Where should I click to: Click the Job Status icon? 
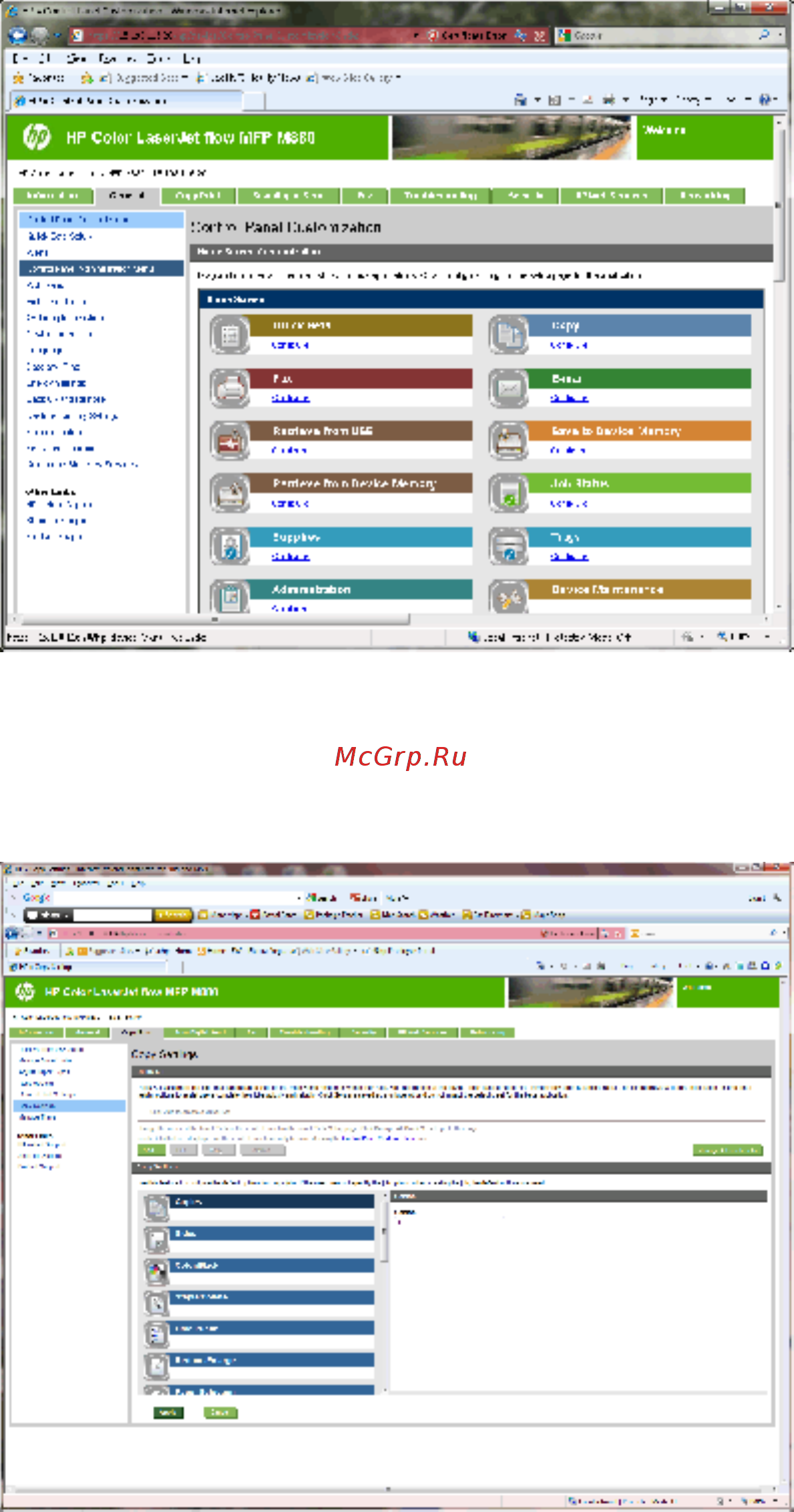tap(509, 493)
